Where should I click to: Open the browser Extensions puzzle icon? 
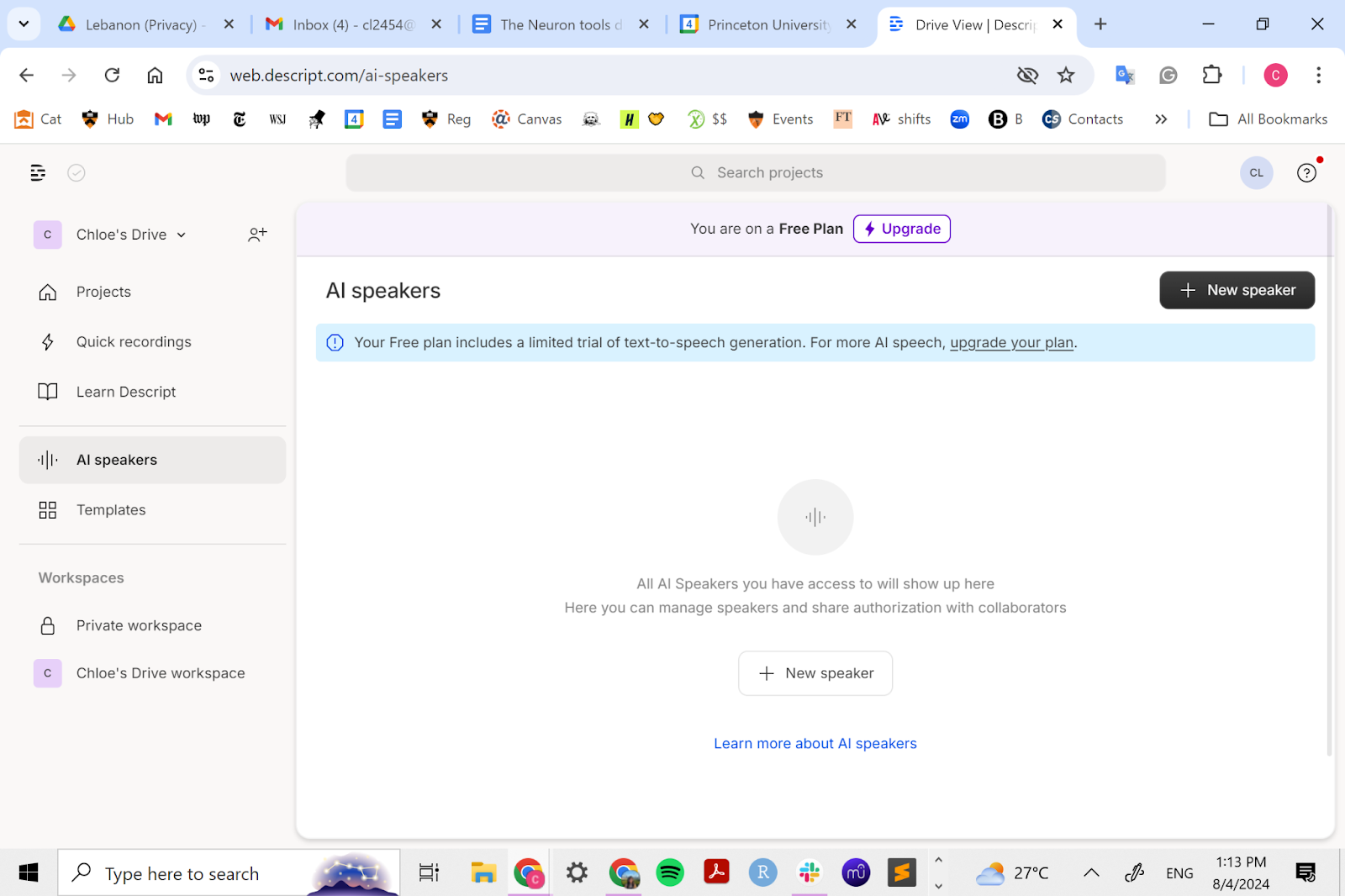click(1211, 75)
